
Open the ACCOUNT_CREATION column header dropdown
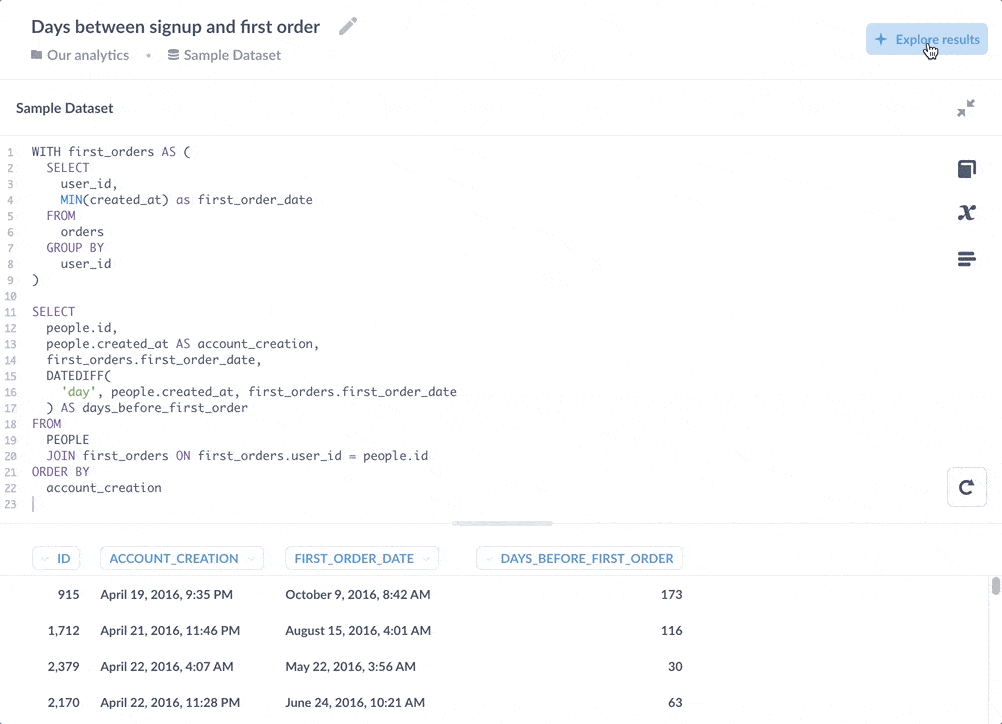pos(249,558)
